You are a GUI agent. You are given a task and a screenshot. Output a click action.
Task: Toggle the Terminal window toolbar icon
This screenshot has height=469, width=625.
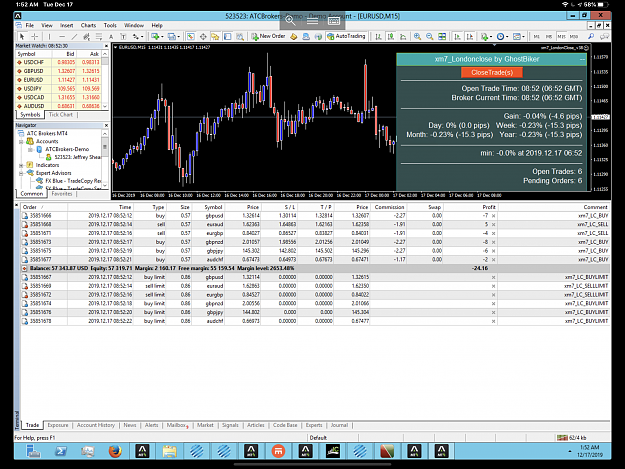[x=228, y=37]
